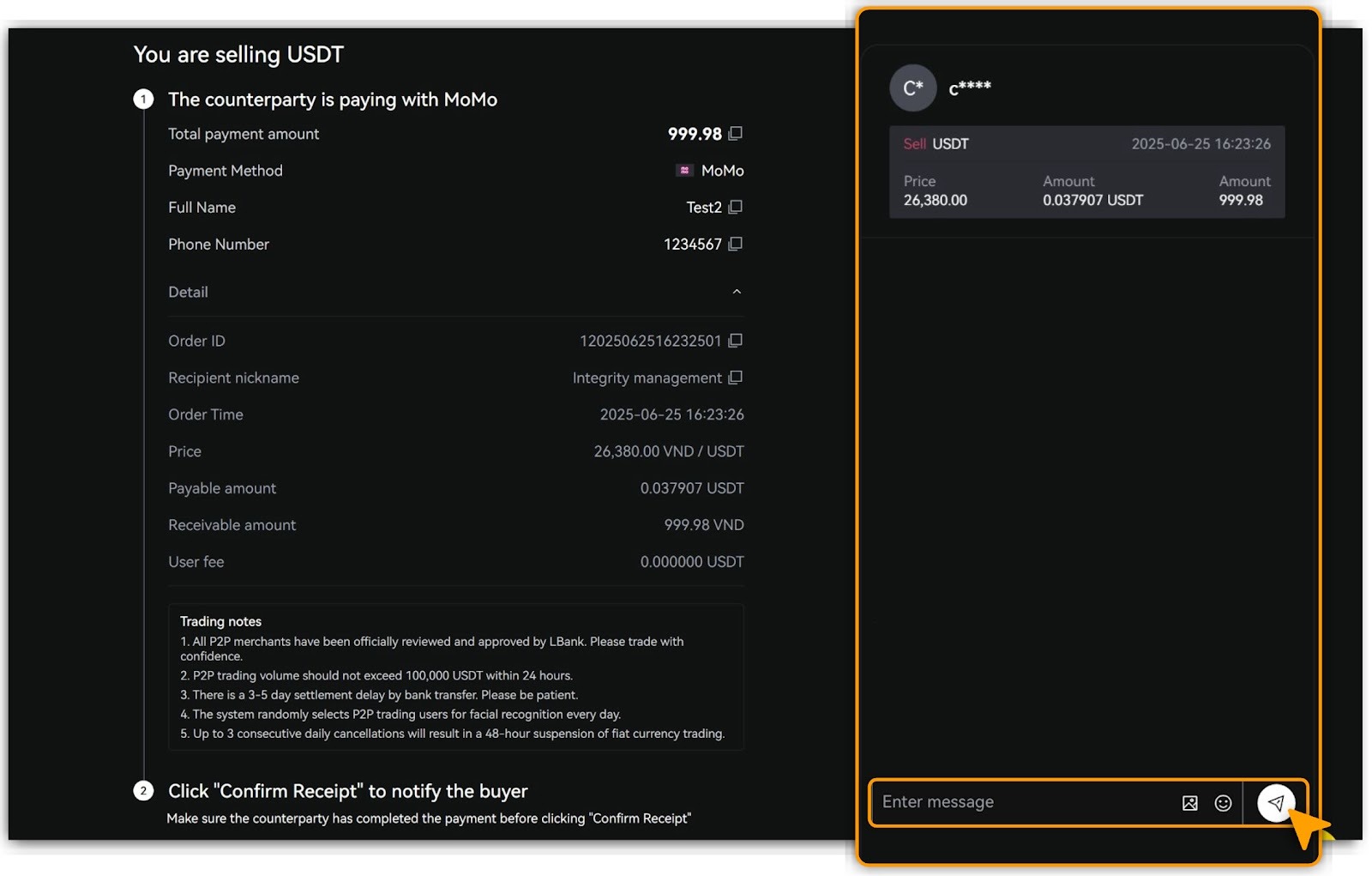The width and height of the screenshot is (1372, 876).
Task: Copy the phone number 1234567
Action: pyautogui.click(x=735, y=245)
